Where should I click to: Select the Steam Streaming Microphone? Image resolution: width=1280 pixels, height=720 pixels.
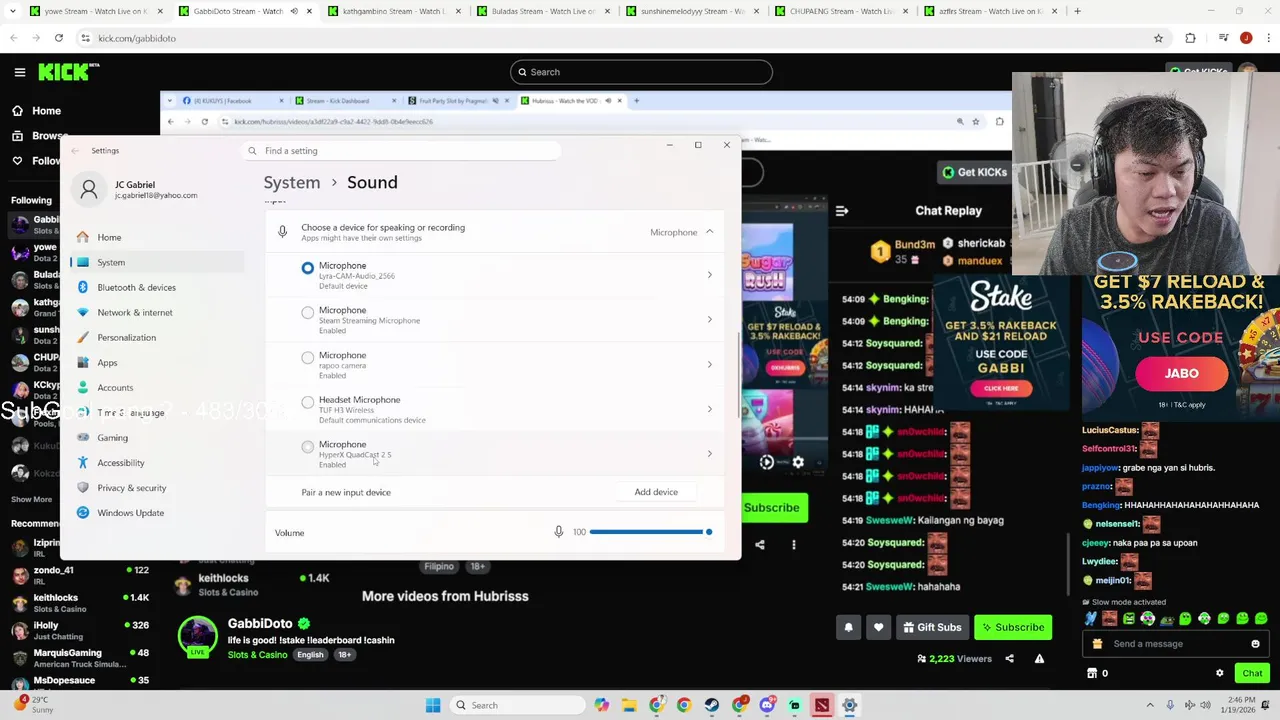point(308,313)
